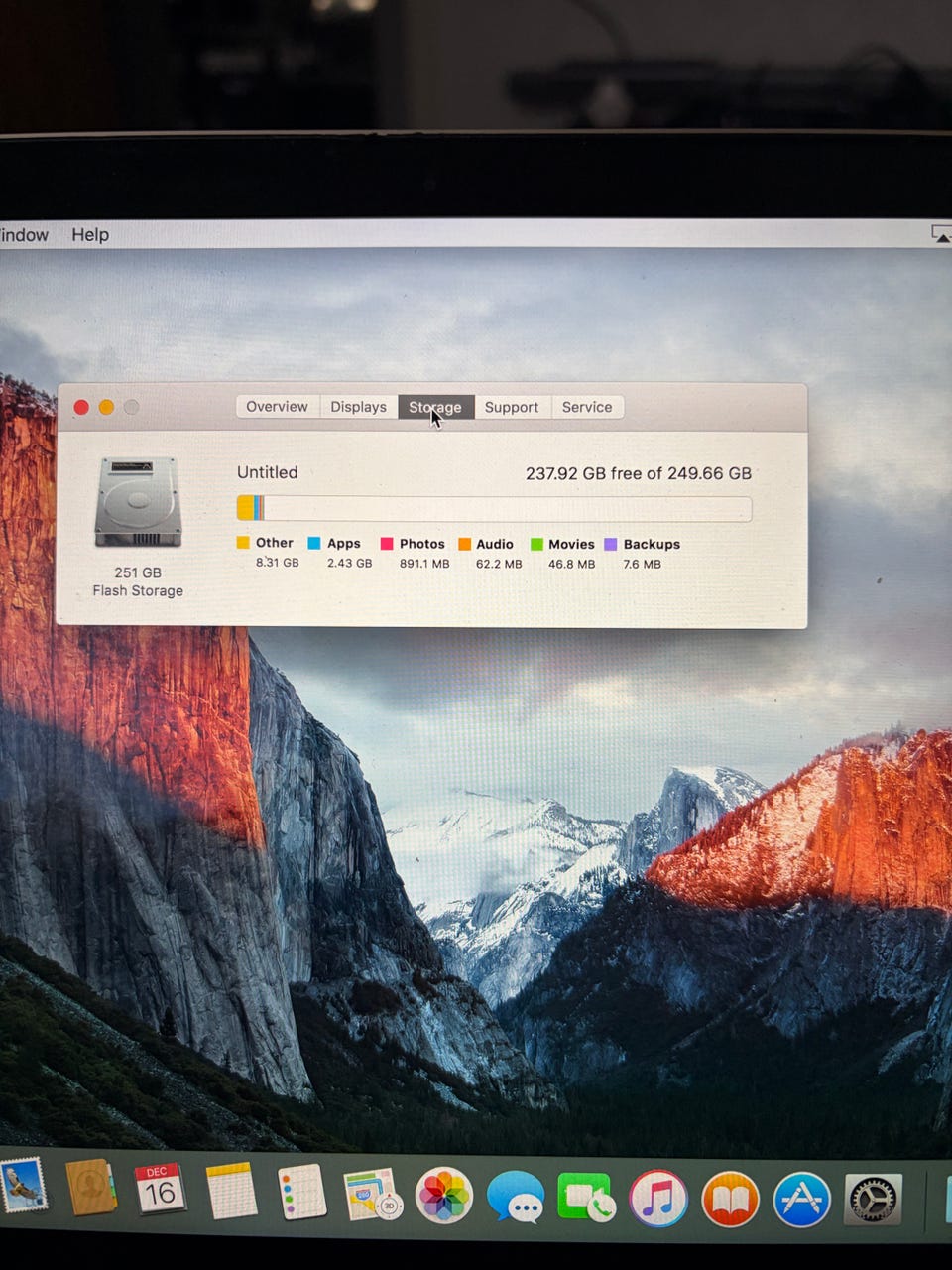Click the 237.92 GB free of 249.66 GB text
Image resolution: width=952 pixels, height=1270 pixels.
(639, 473)
